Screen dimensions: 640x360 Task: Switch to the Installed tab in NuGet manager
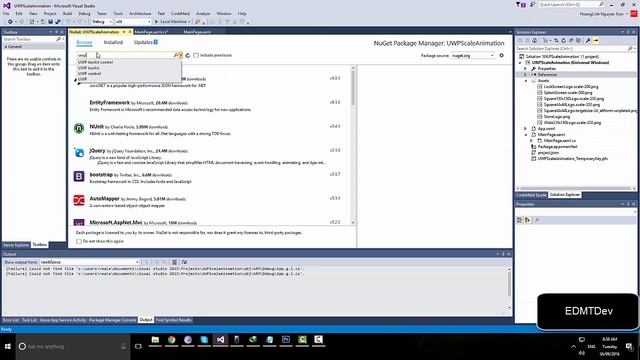click(113, 42)
